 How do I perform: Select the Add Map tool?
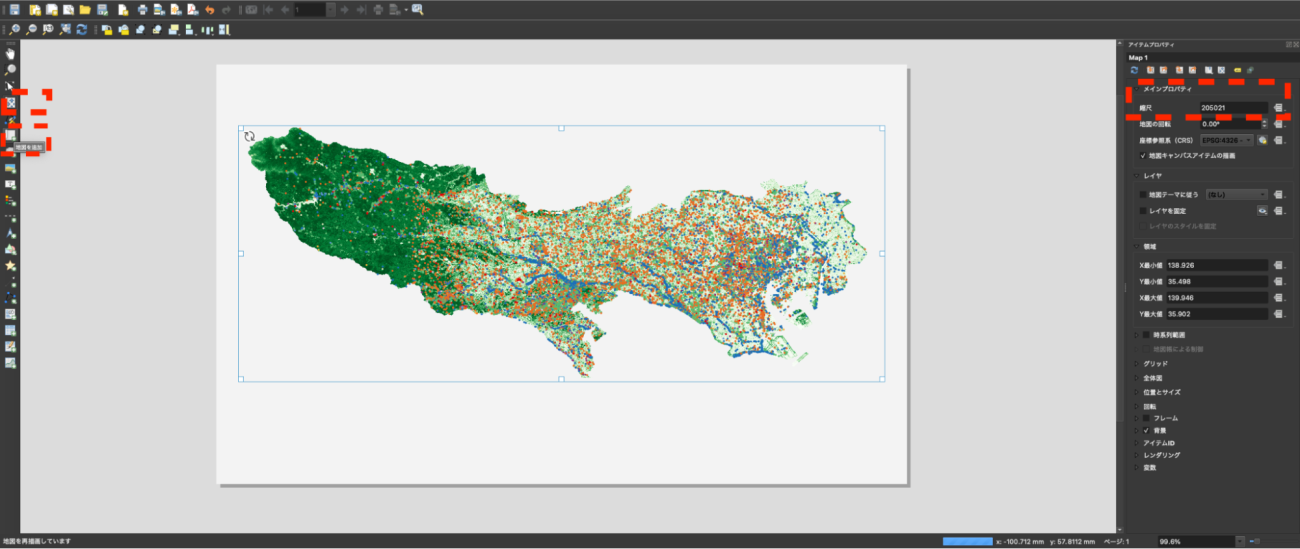pos(11,135)
